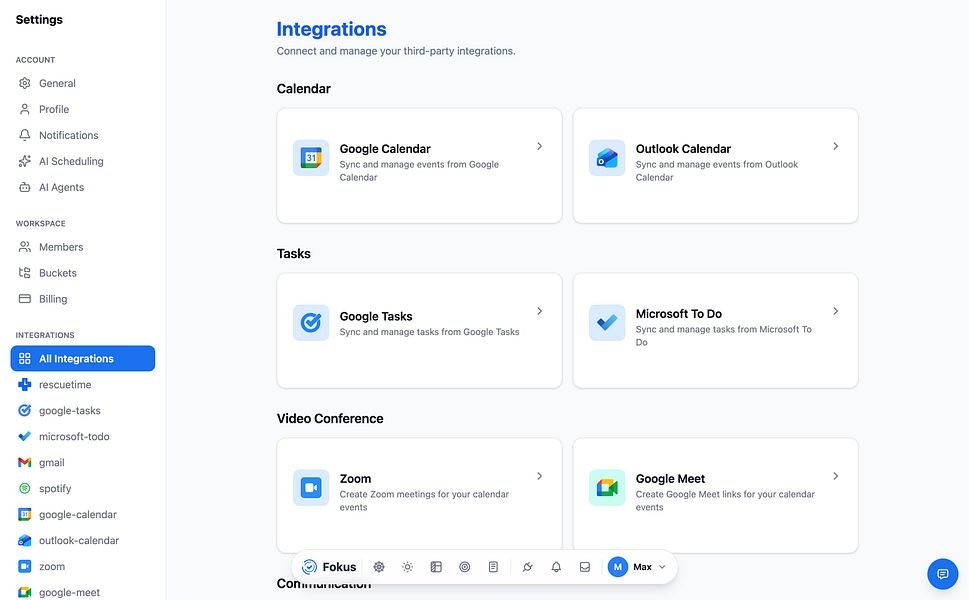Toggle the brightness icon in bottom toolbar
Screen dimensions: 969x600
point(407,566)
